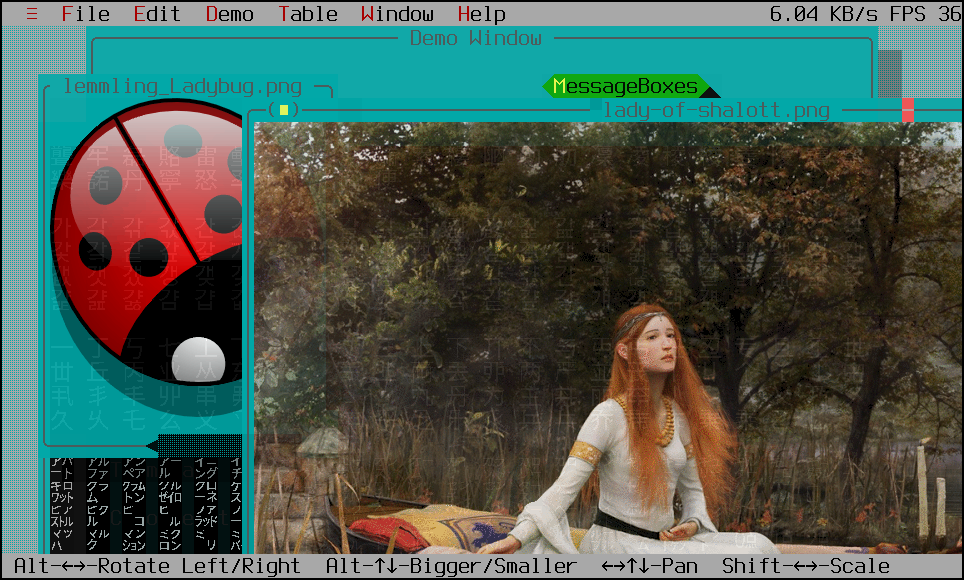The height and width of the screenshot is (580, 964).
Task: Open the Window menu
Action: pos(398,14)
